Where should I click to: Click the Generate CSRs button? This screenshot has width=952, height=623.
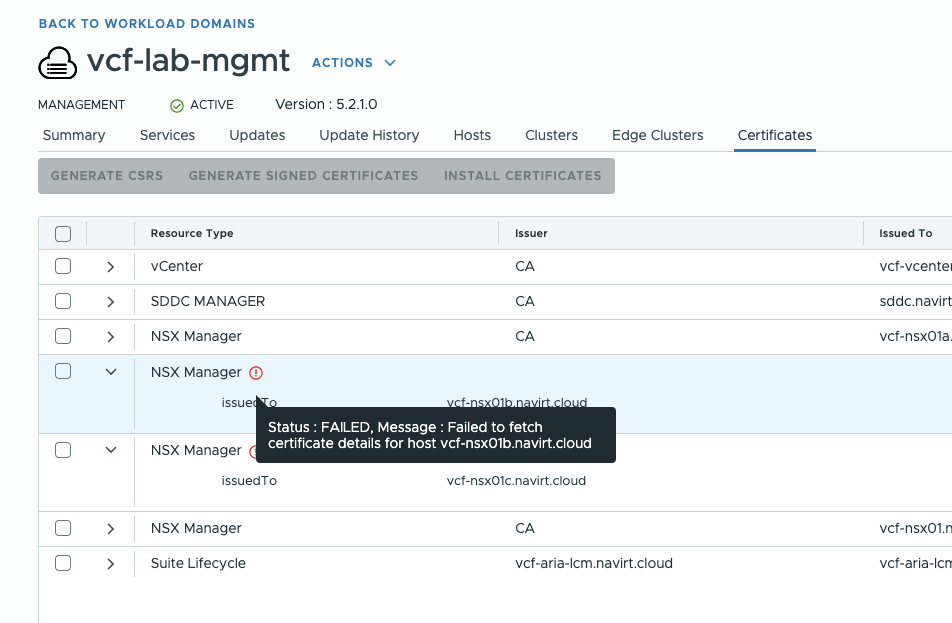click(x=107, y=176)
